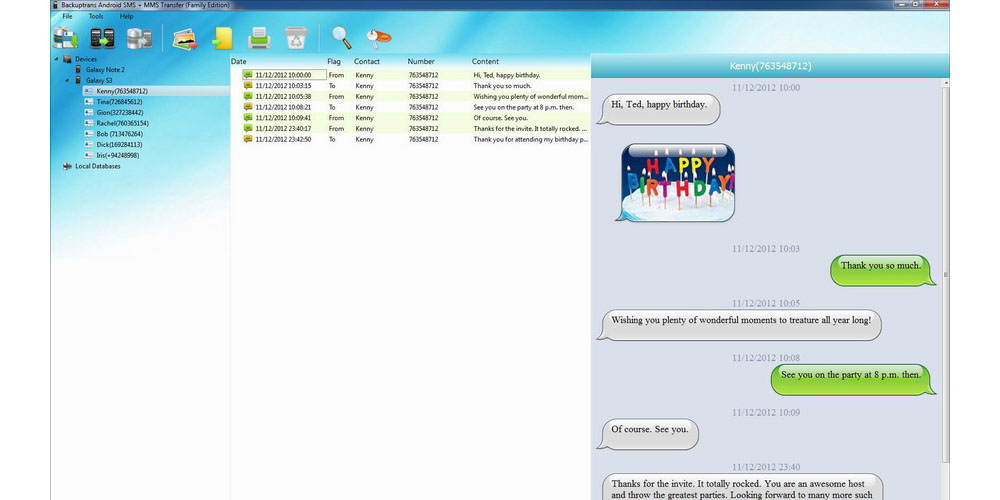Sort messages by the Date column header
Image resolution: width=1000 pixels, height=500 pixels.
(x=239, y=62)
